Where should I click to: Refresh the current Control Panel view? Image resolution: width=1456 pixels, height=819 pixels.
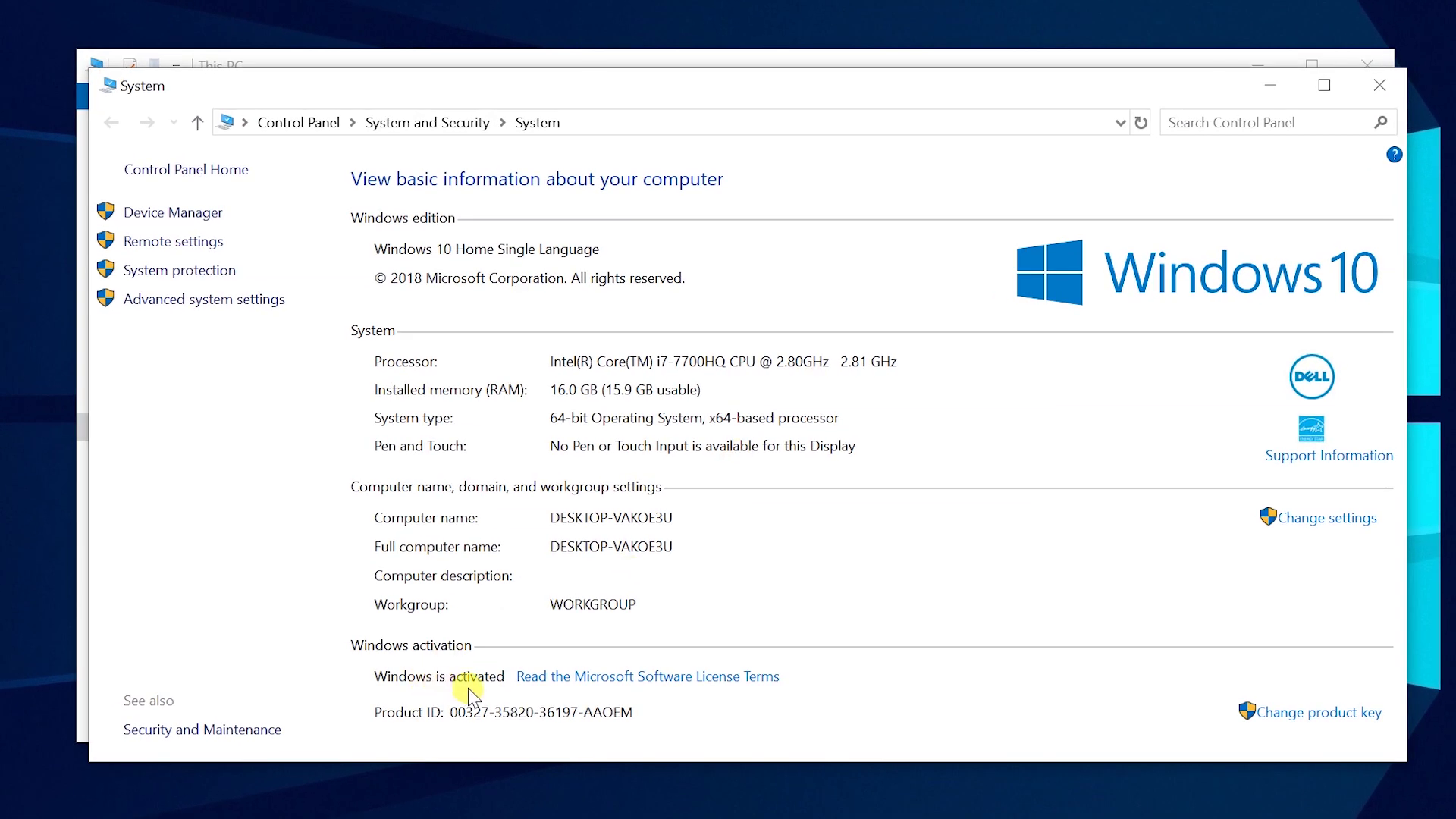point(1141,122)
